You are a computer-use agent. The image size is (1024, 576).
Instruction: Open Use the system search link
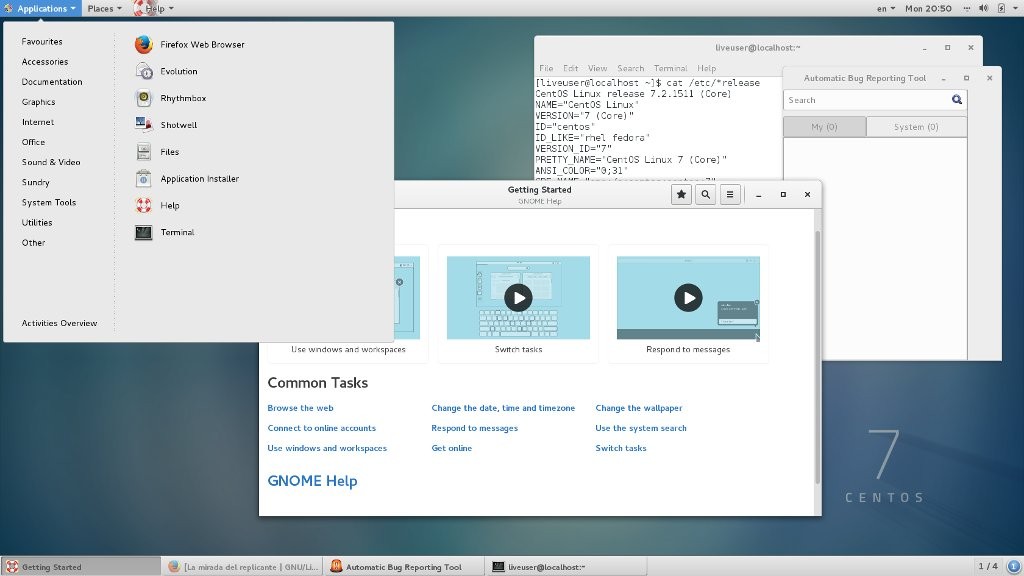pyautogui.click(x=641, y=428)
